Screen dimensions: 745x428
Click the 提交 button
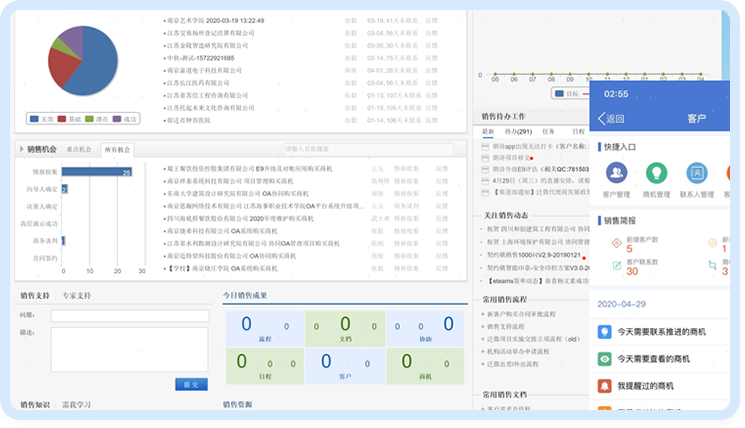pyautogui.click(x=190, y=384)
